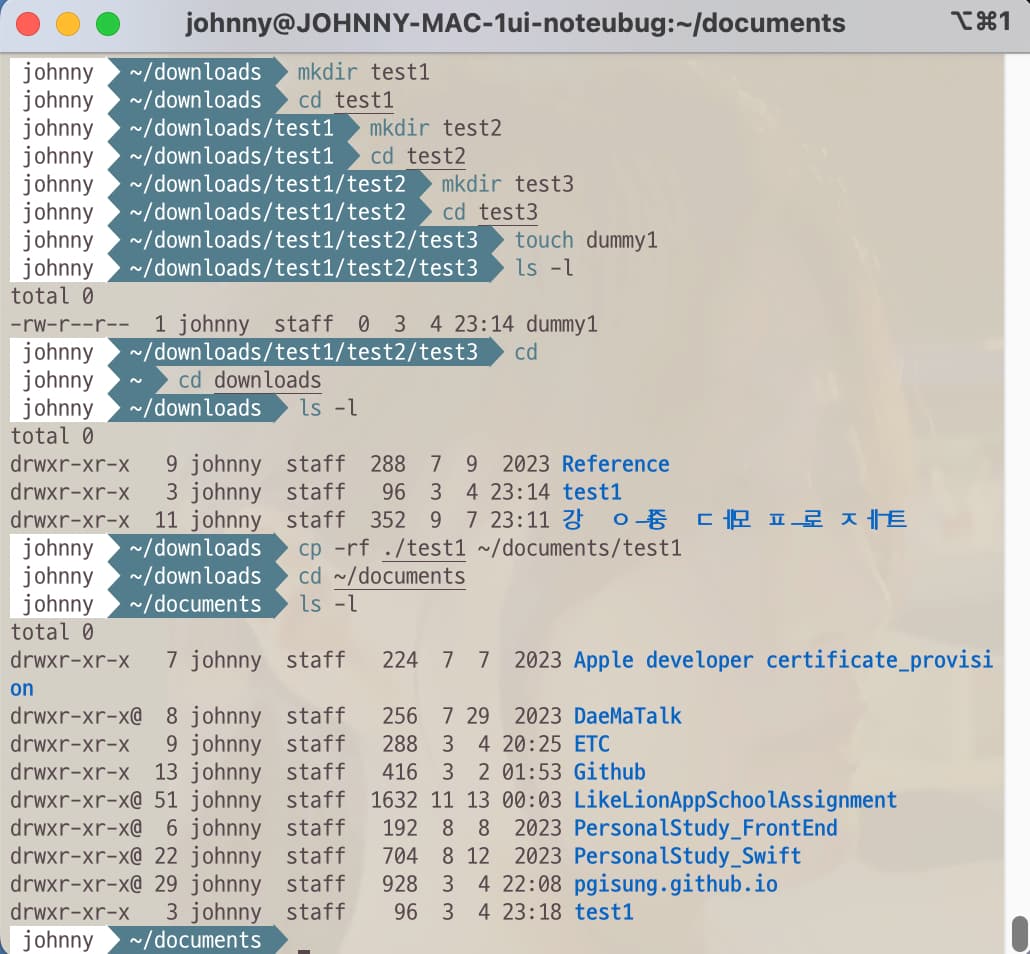Click the PersonalStudy_Swift directory name
The width and height of the screenshot is (1030, 954).
tap(687, 856)
